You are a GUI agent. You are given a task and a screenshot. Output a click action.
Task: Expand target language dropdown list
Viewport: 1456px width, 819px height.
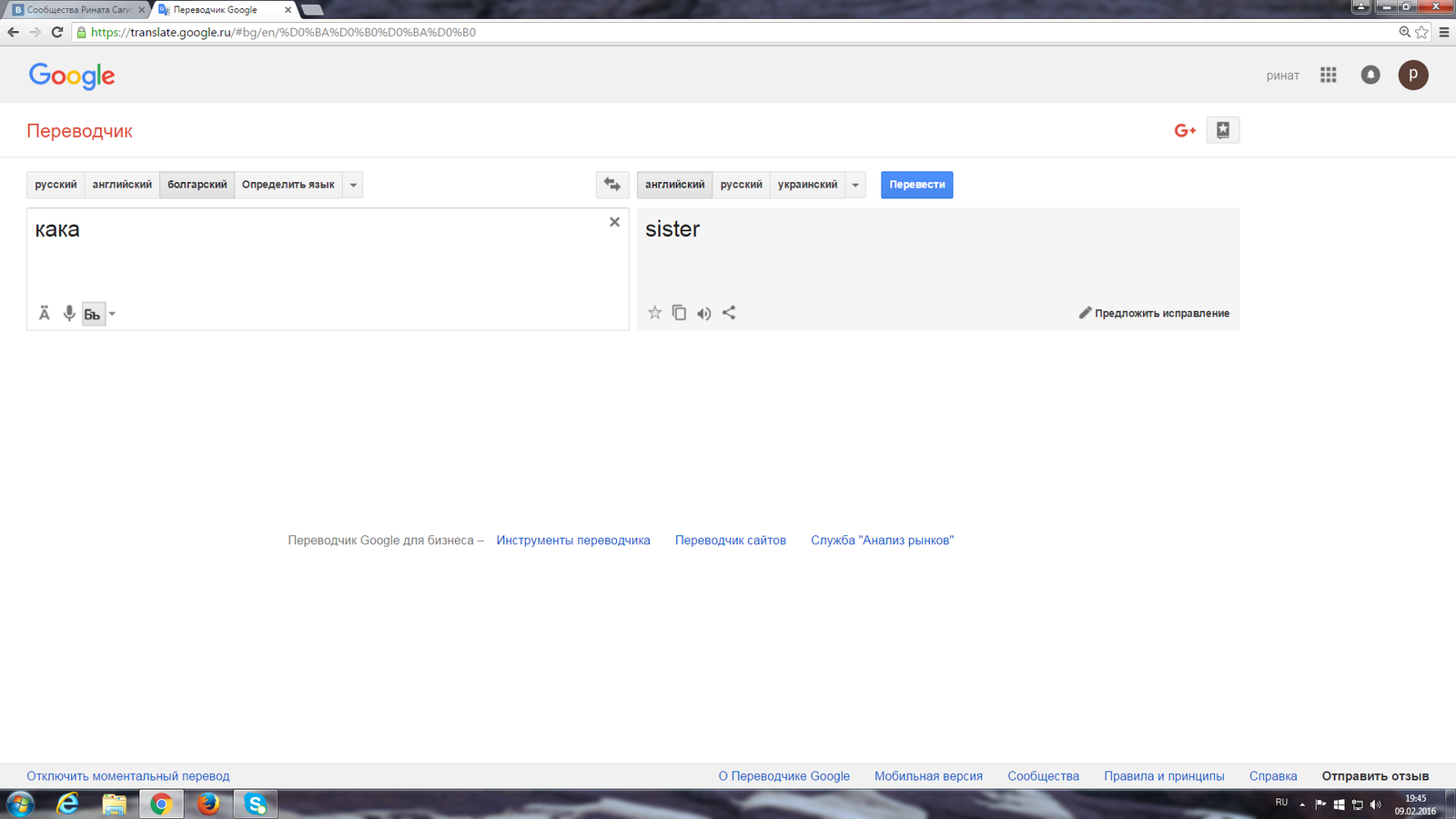(855, 185)
